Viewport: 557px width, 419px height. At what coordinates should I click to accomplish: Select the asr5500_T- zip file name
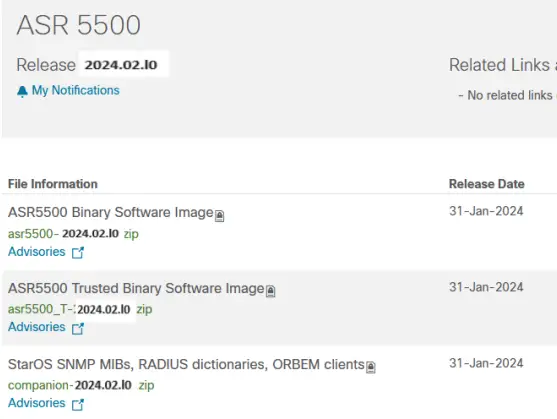click(80, 309)
